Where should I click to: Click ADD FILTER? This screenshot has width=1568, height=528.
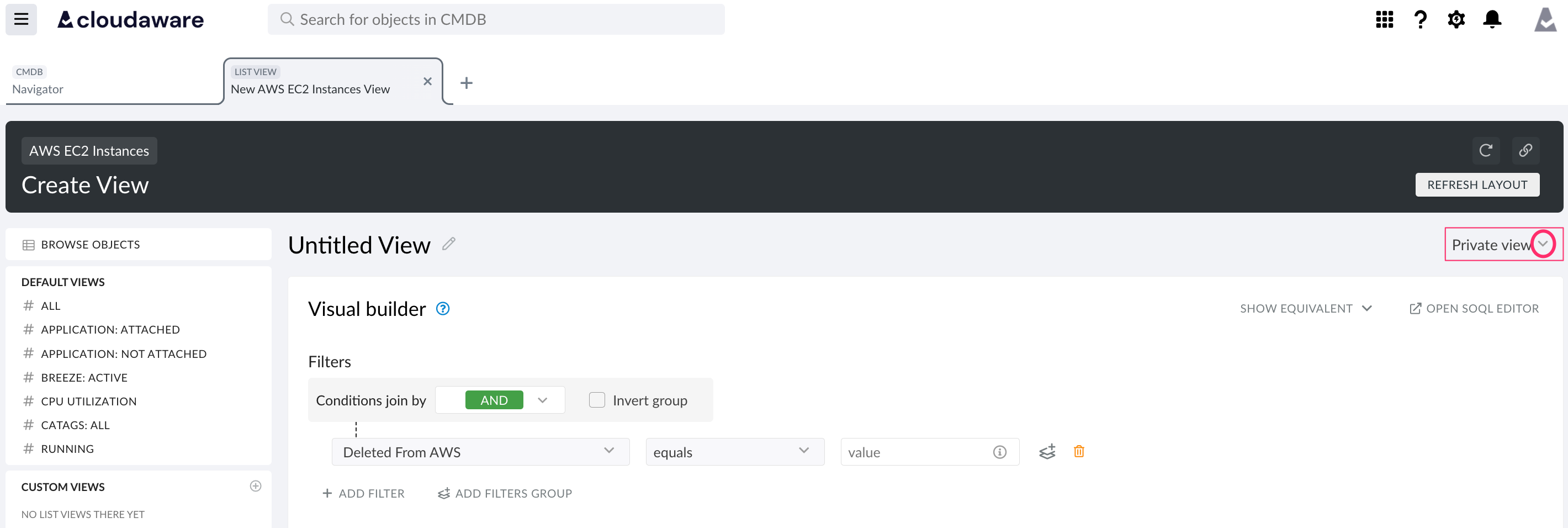(x=363, y=493)
